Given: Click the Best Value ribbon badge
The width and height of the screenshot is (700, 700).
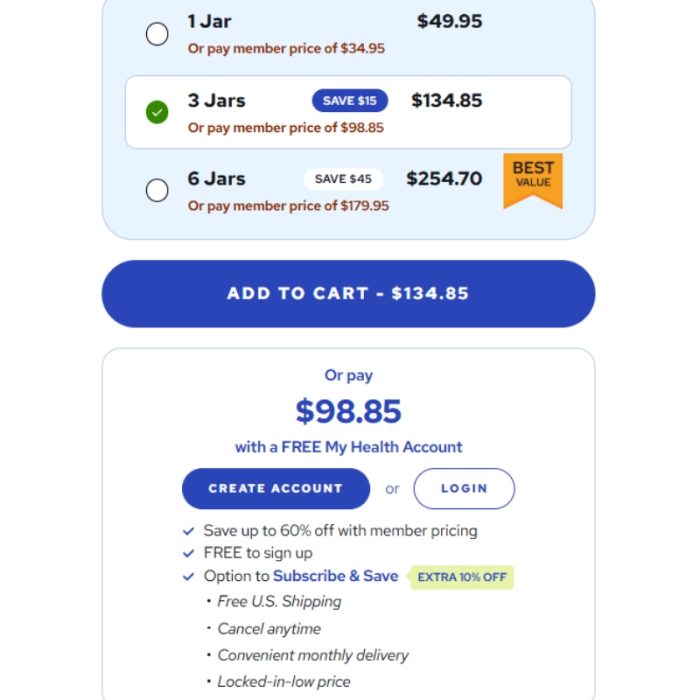Looking at the screenshot, I should pos(533,177).
